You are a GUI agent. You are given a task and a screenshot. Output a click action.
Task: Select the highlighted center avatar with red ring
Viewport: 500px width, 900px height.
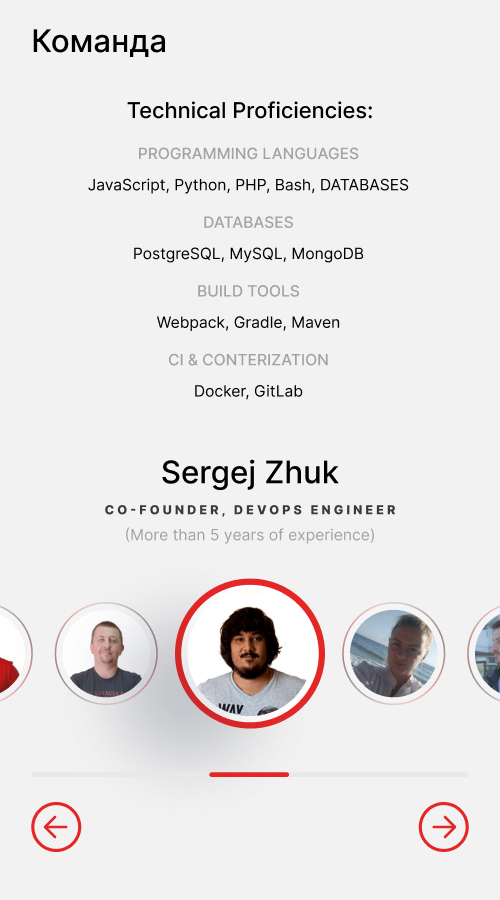click(x=250, y=653)
